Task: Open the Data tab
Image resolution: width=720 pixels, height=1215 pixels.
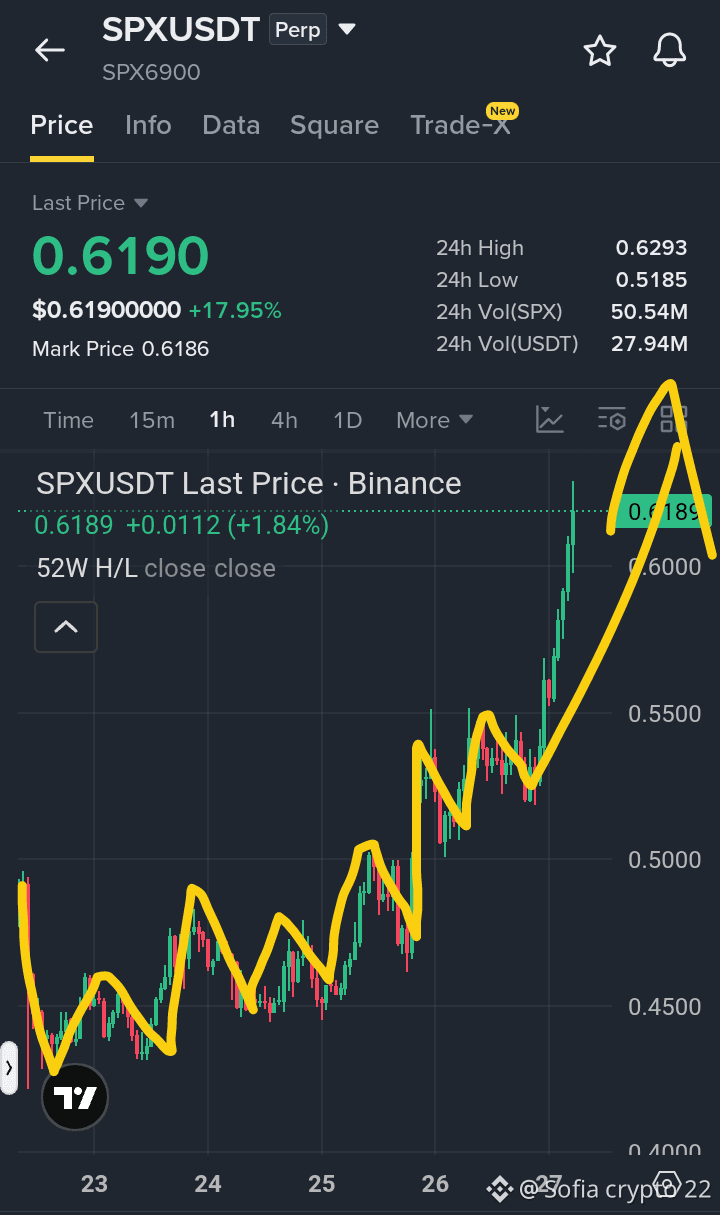Action: pos(231,125)
